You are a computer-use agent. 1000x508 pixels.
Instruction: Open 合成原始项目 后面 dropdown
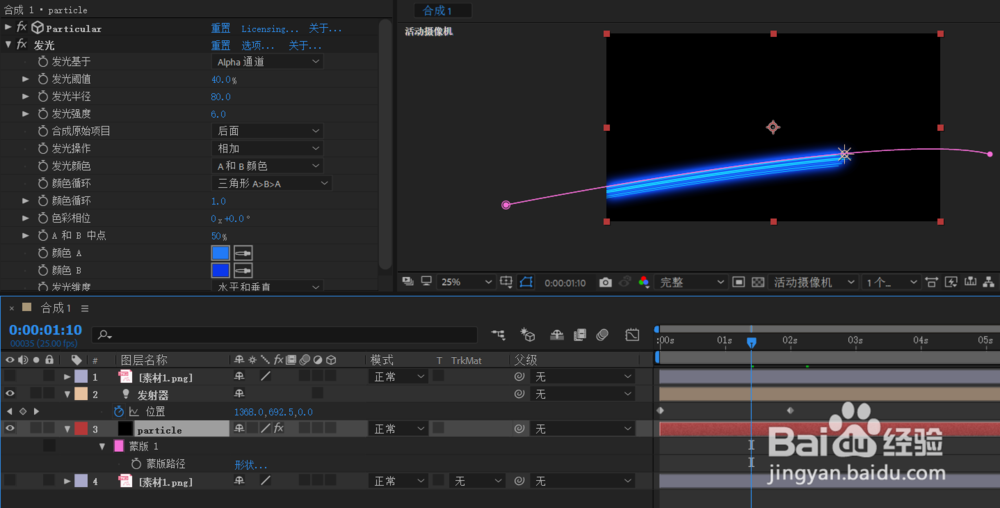coord(267,131)
